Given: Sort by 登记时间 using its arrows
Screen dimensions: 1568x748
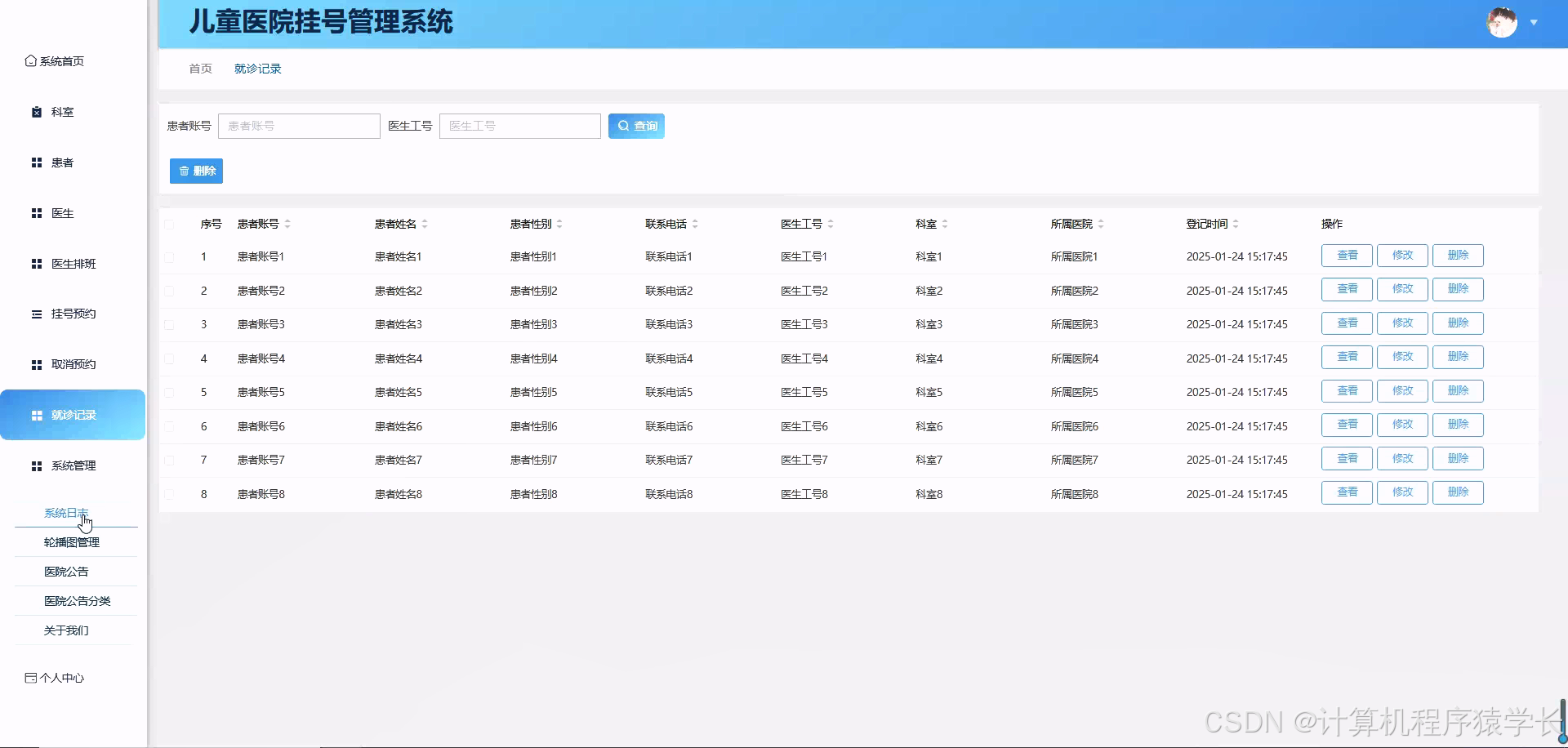Looking at the screenshot, I should click(x=1236, y=223).
